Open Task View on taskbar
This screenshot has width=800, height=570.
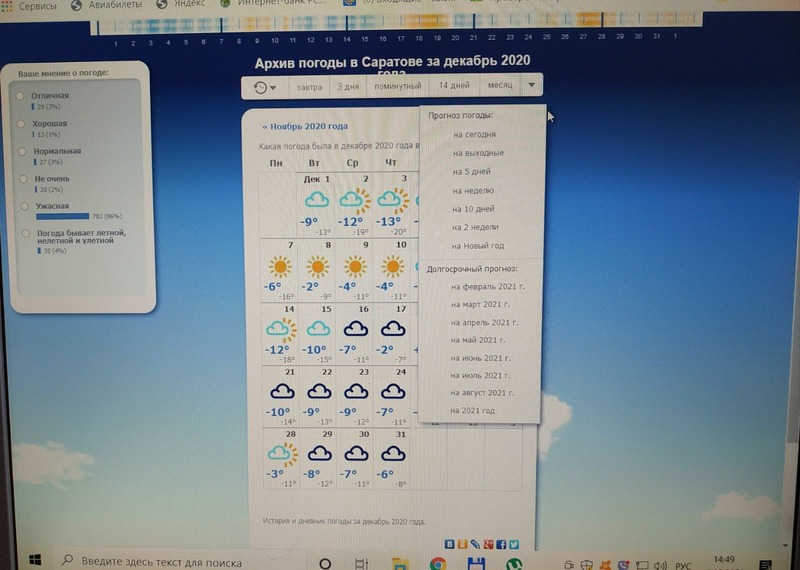tap(361, 563)
